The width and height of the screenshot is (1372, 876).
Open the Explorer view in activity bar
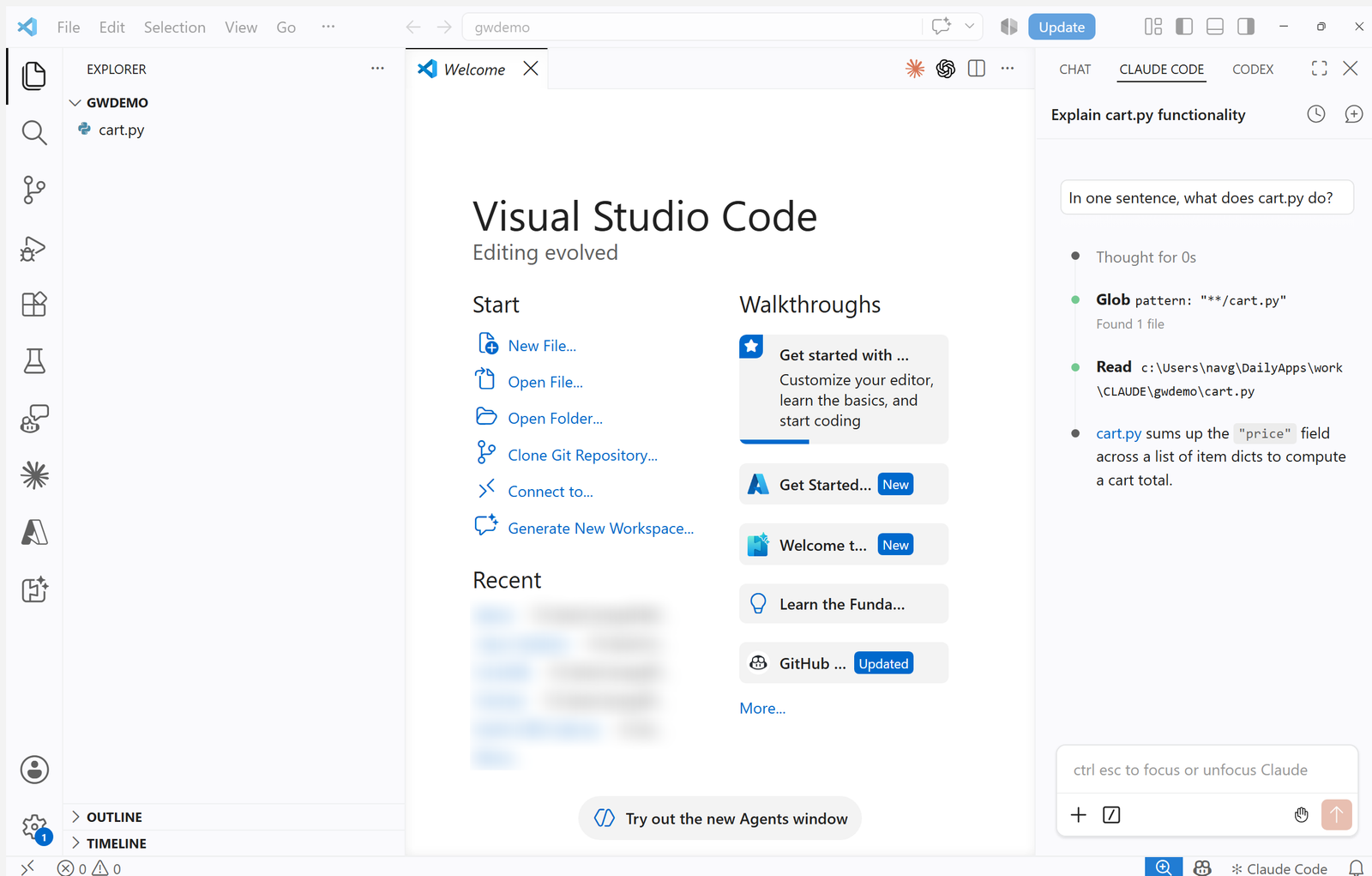click(x=34, y=76)
